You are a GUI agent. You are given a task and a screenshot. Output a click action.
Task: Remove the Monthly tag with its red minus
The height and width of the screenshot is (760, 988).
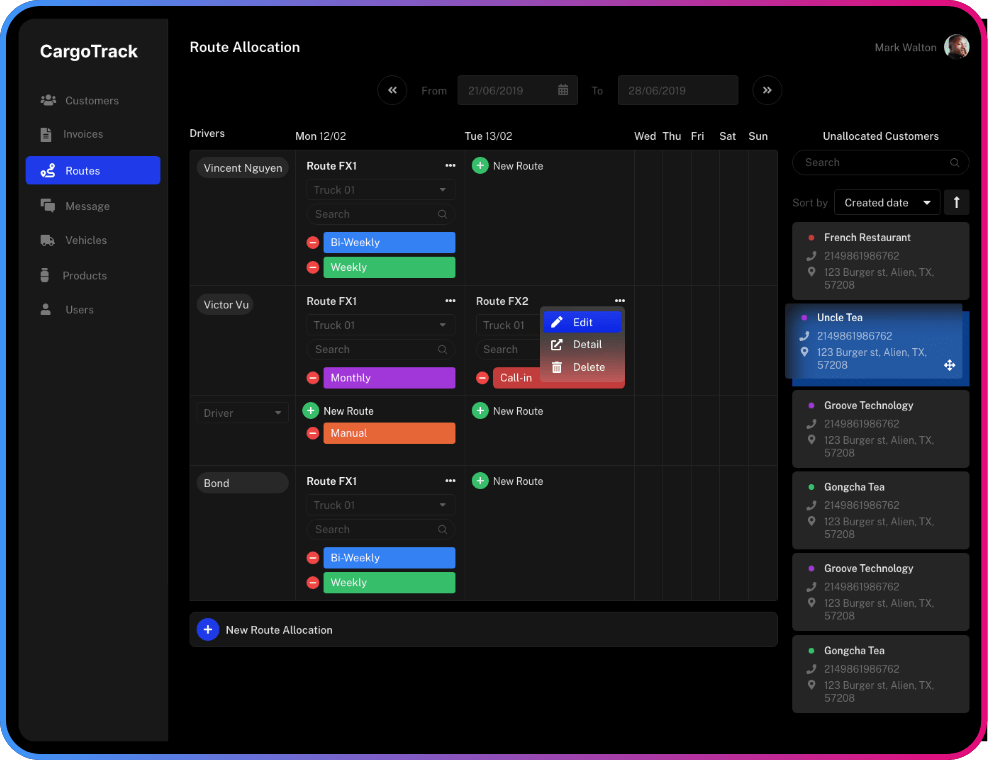313,378
